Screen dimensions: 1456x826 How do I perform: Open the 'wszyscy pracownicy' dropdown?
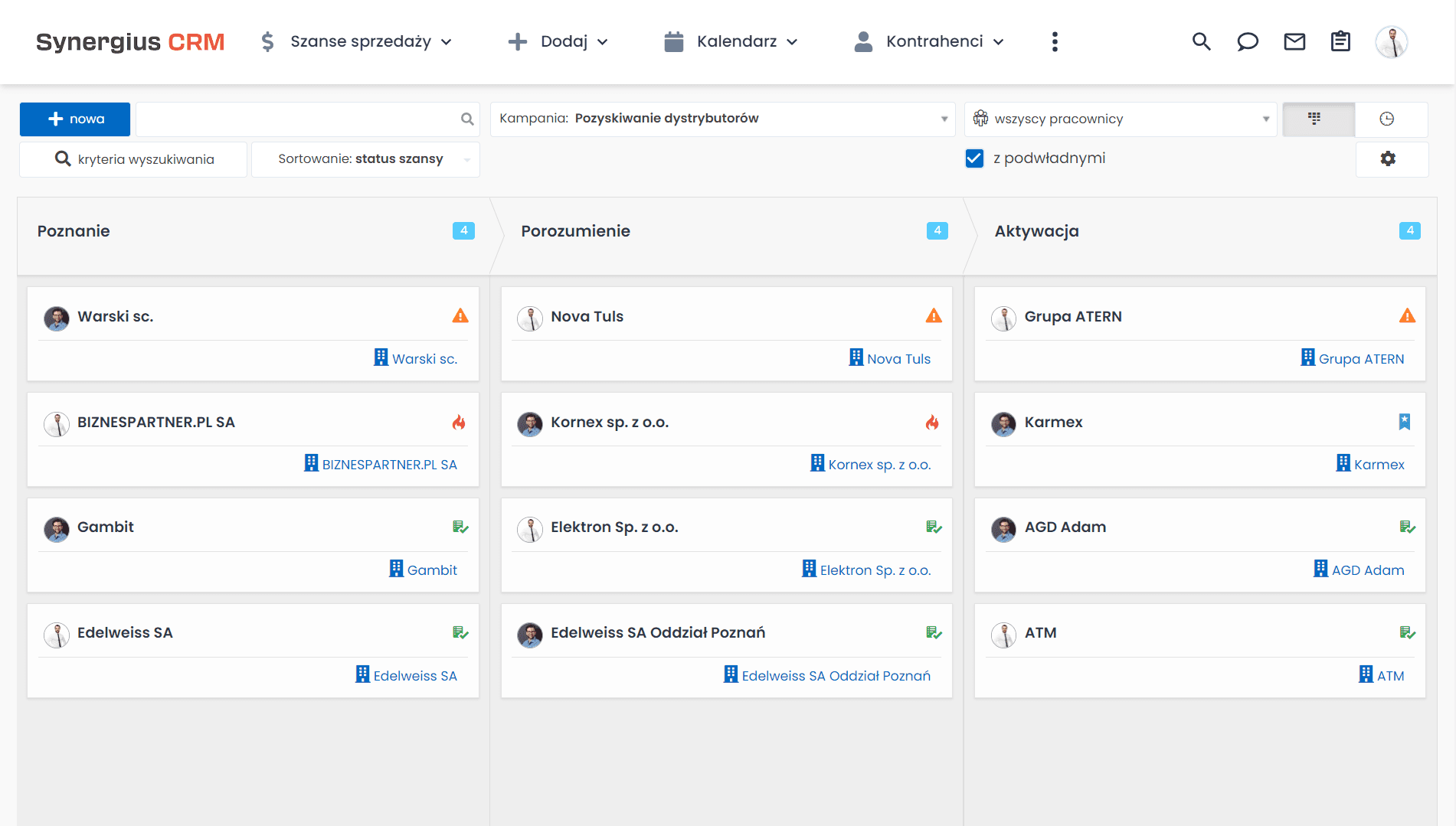tap(1120, 119)
